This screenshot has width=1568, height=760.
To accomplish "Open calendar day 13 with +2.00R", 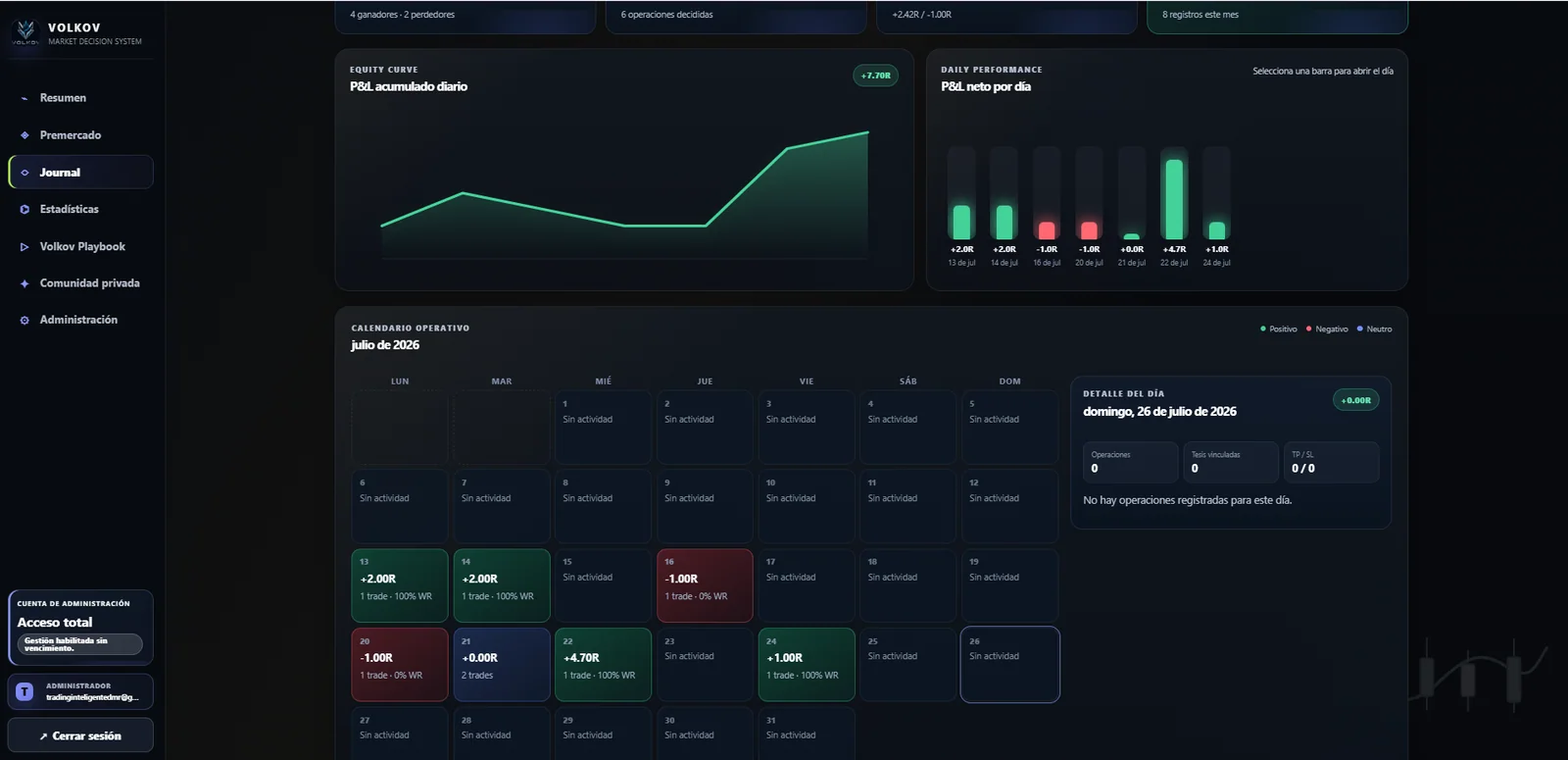I will [x=400, y=585].
